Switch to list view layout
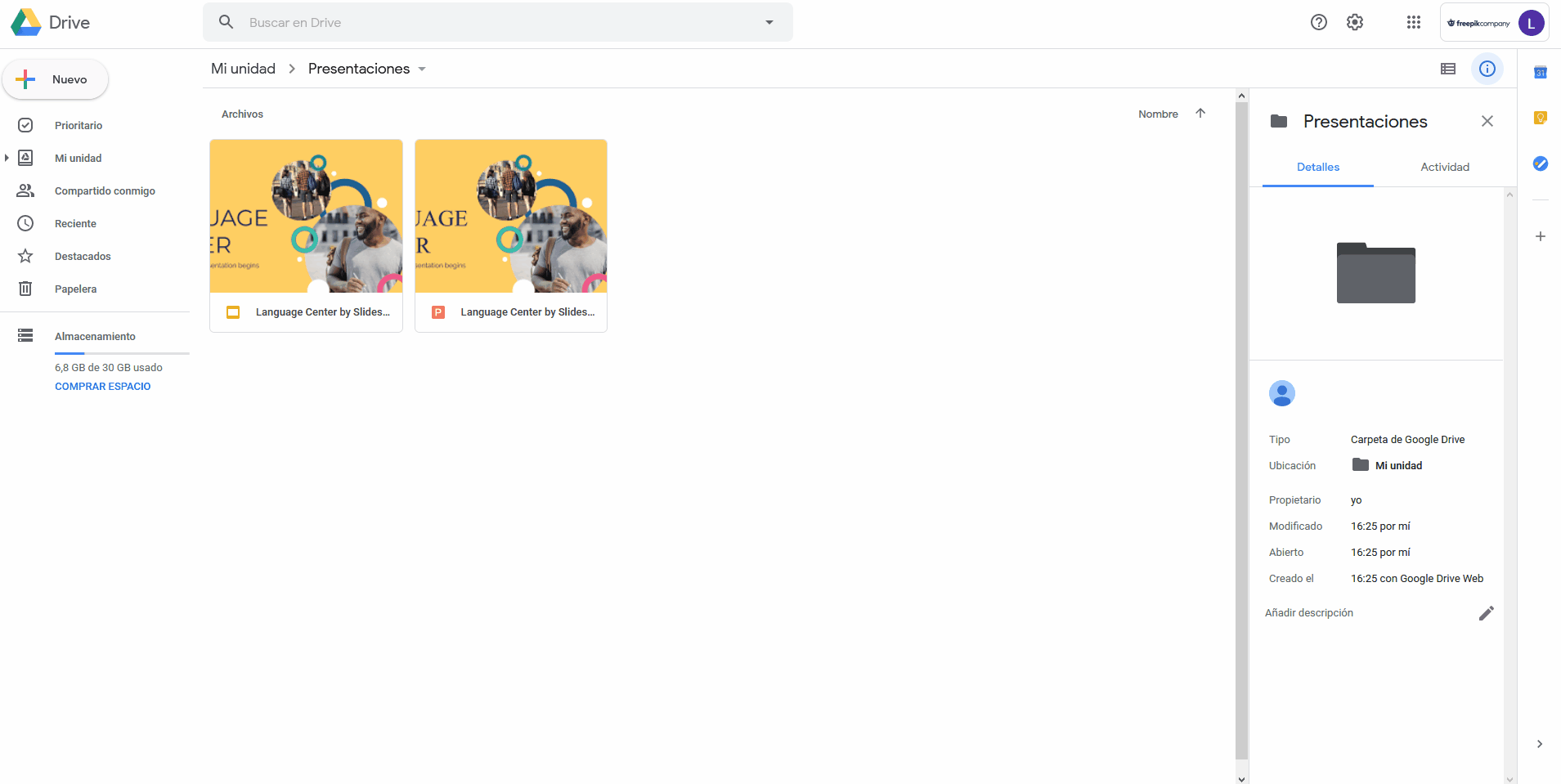1561x784 pixels. point(1448,69)
